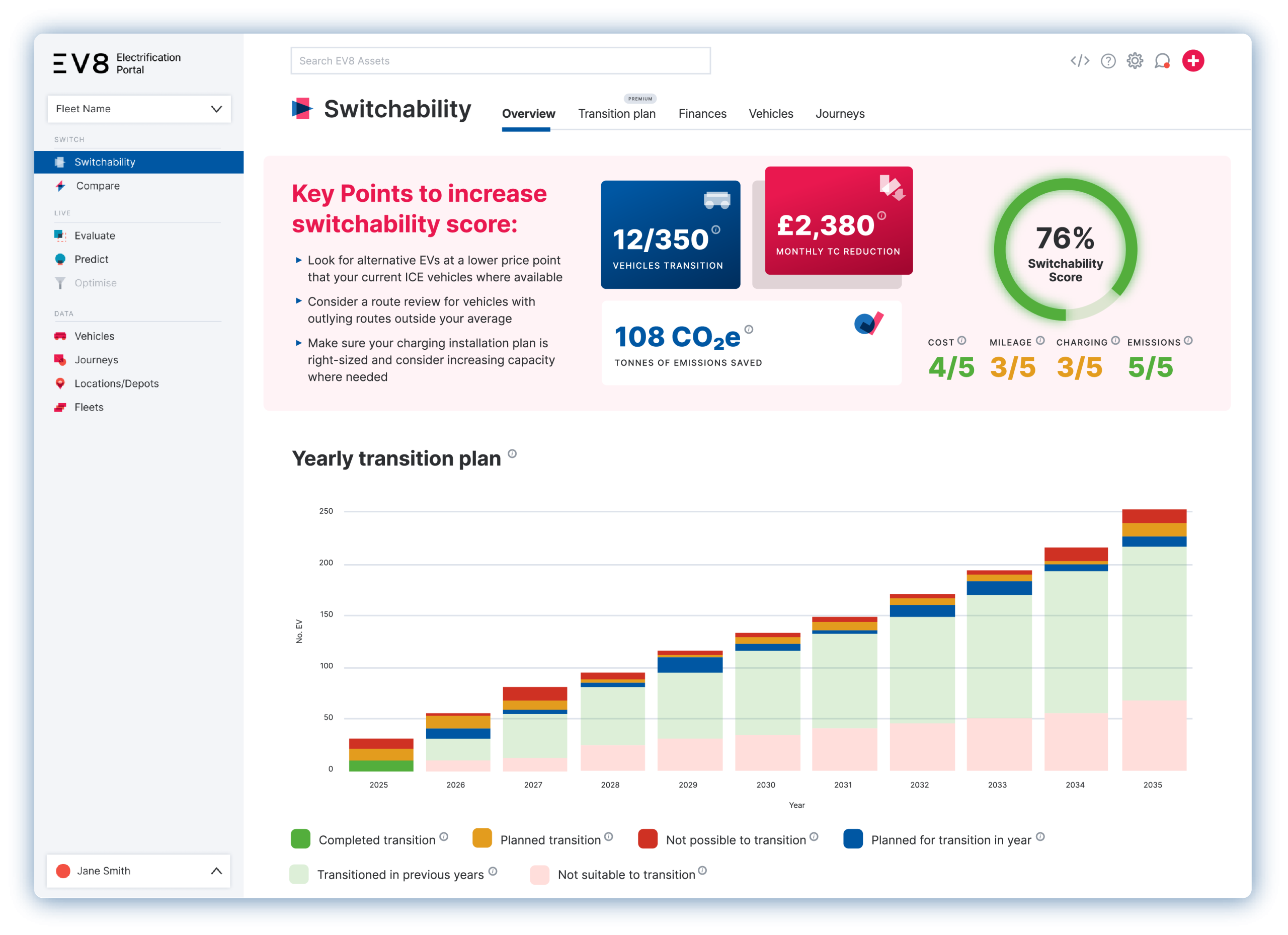Expand the Fleet Name dropdown
Screen dimensions: 1288x935
point(139,109)
